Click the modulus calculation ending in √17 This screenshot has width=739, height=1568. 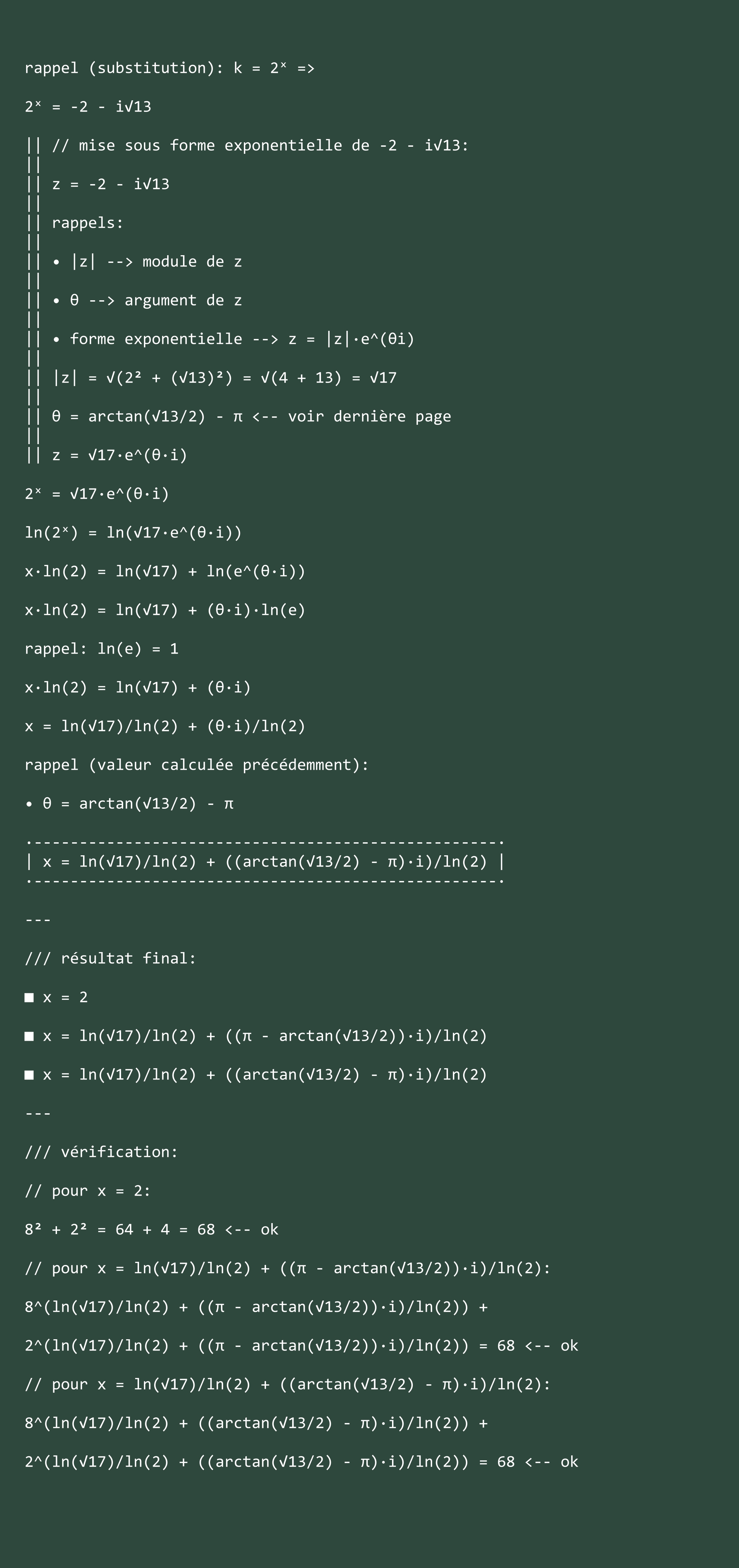[x=224, y=378]
